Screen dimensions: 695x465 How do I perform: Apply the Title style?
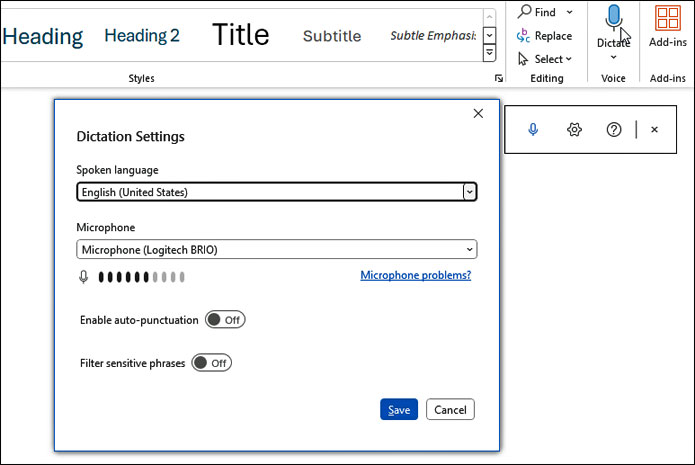[x=240, y=35]
